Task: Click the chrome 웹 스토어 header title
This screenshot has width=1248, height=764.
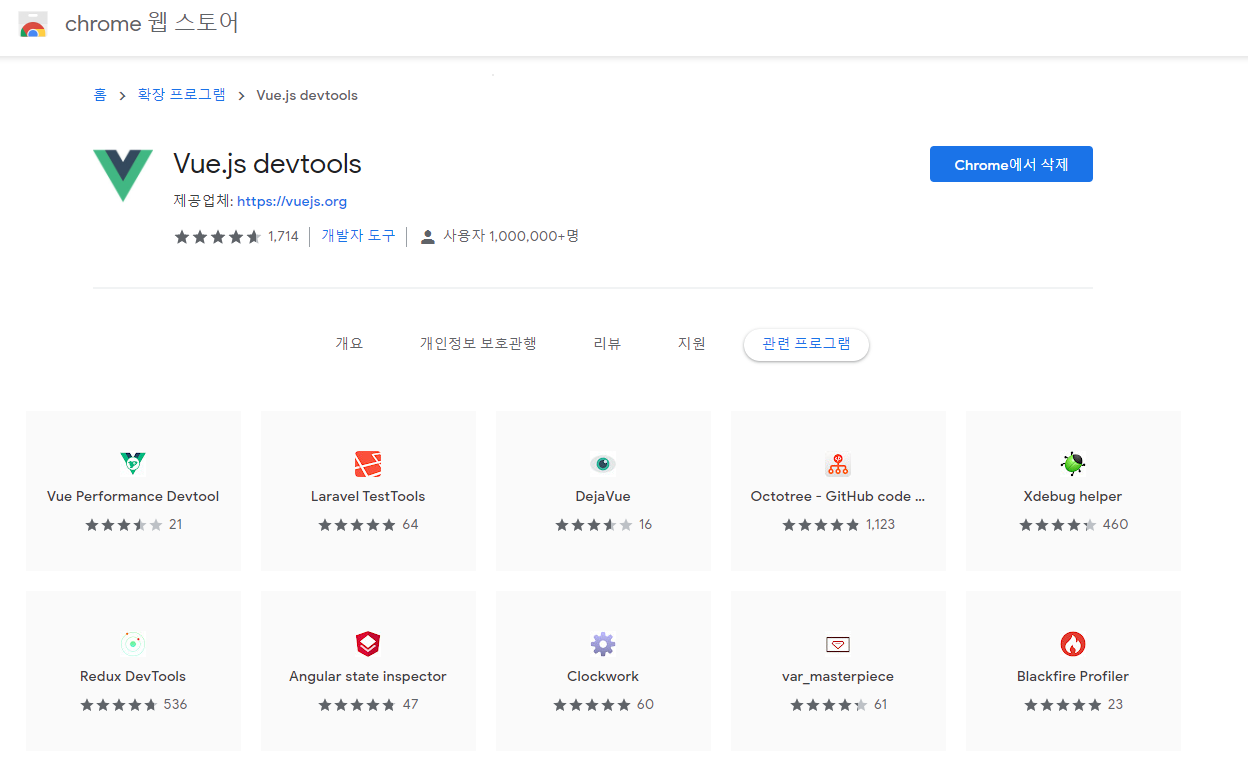Action: [152, 24]
